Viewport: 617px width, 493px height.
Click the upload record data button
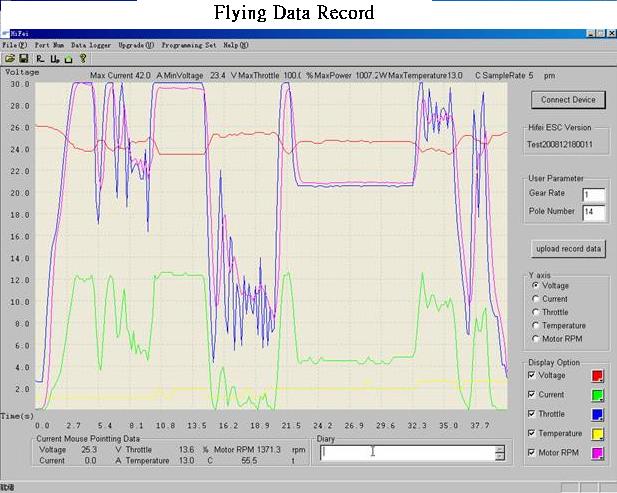(568, 249)
